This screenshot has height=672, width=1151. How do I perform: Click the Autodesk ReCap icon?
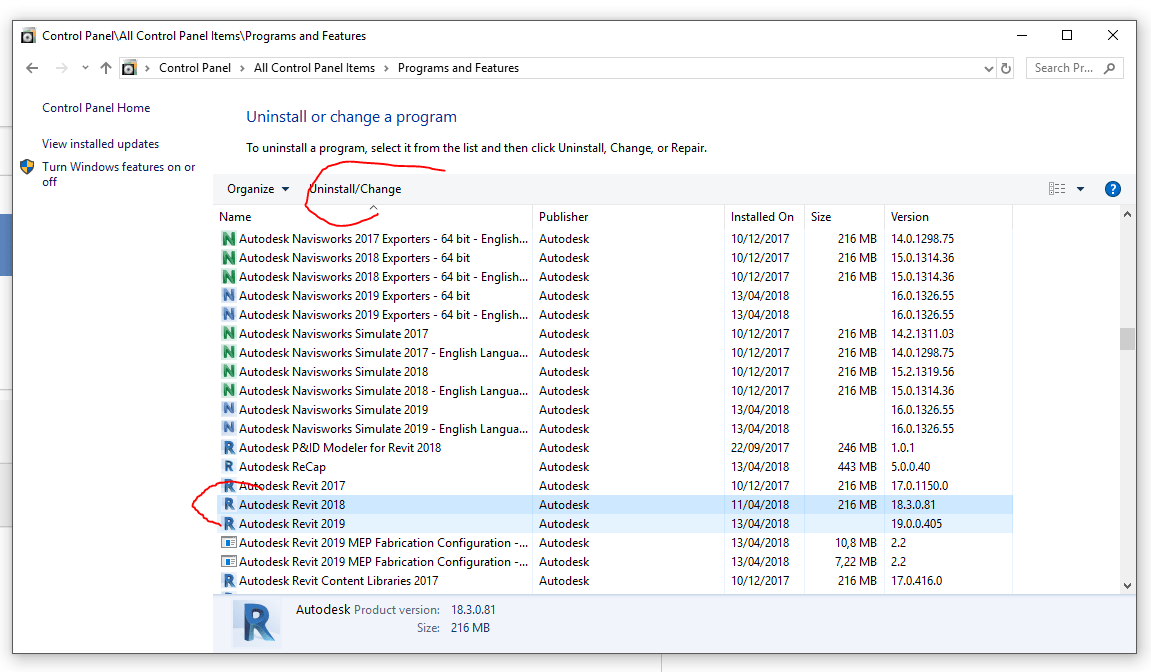(228, 467)
